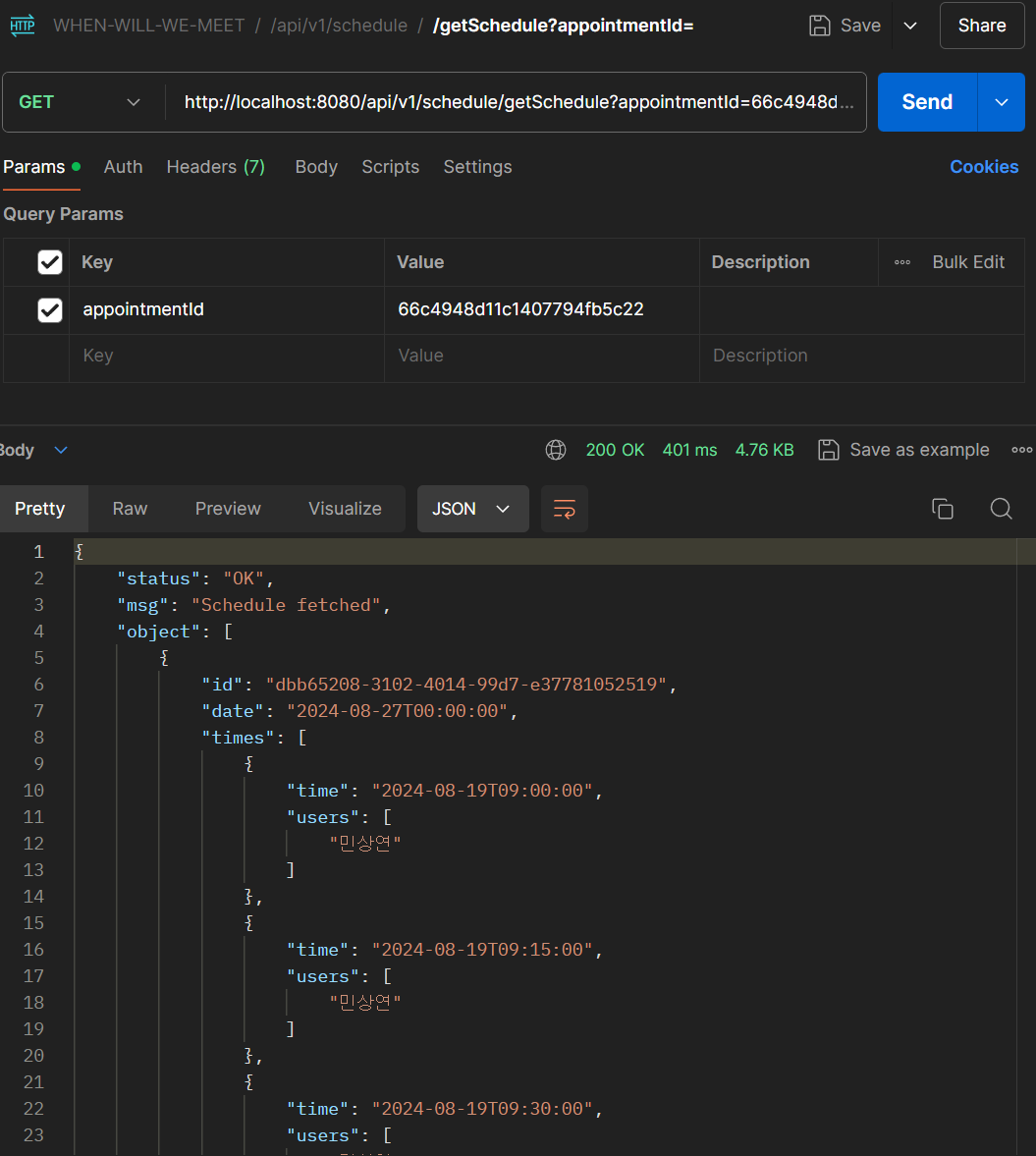Click the 66c4948d11c1407794fb5c22 value cell
The image size is (1036, 1156).
tap(541, 309)
